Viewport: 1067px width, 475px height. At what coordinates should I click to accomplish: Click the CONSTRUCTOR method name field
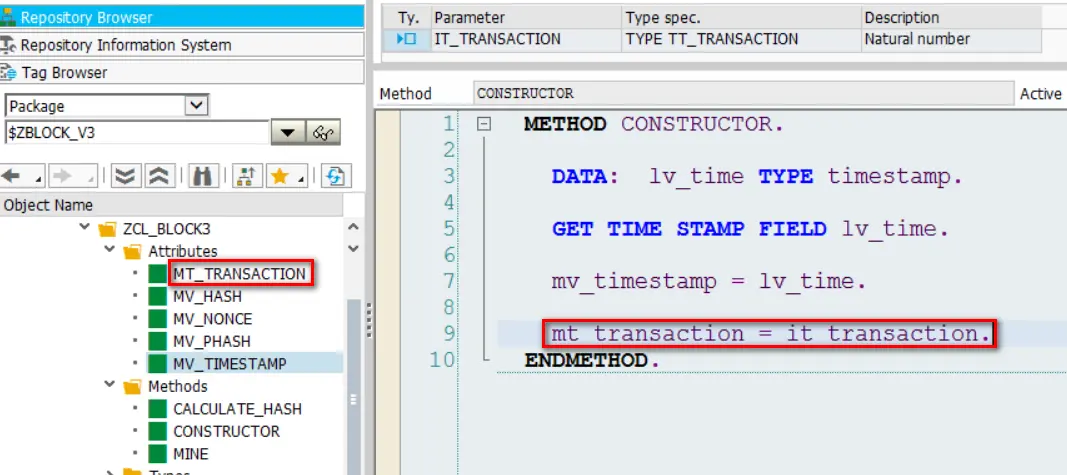coord(743,93)
